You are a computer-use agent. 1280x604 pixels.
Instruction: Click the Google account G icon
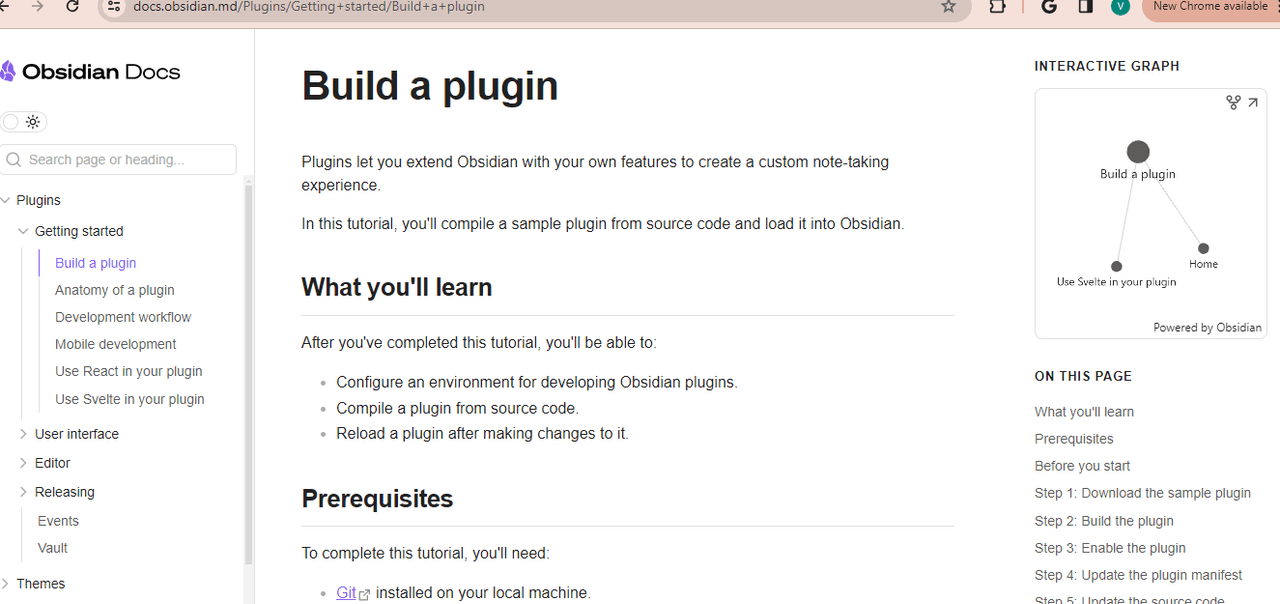pyautogui.click(x=1049, y=6)
